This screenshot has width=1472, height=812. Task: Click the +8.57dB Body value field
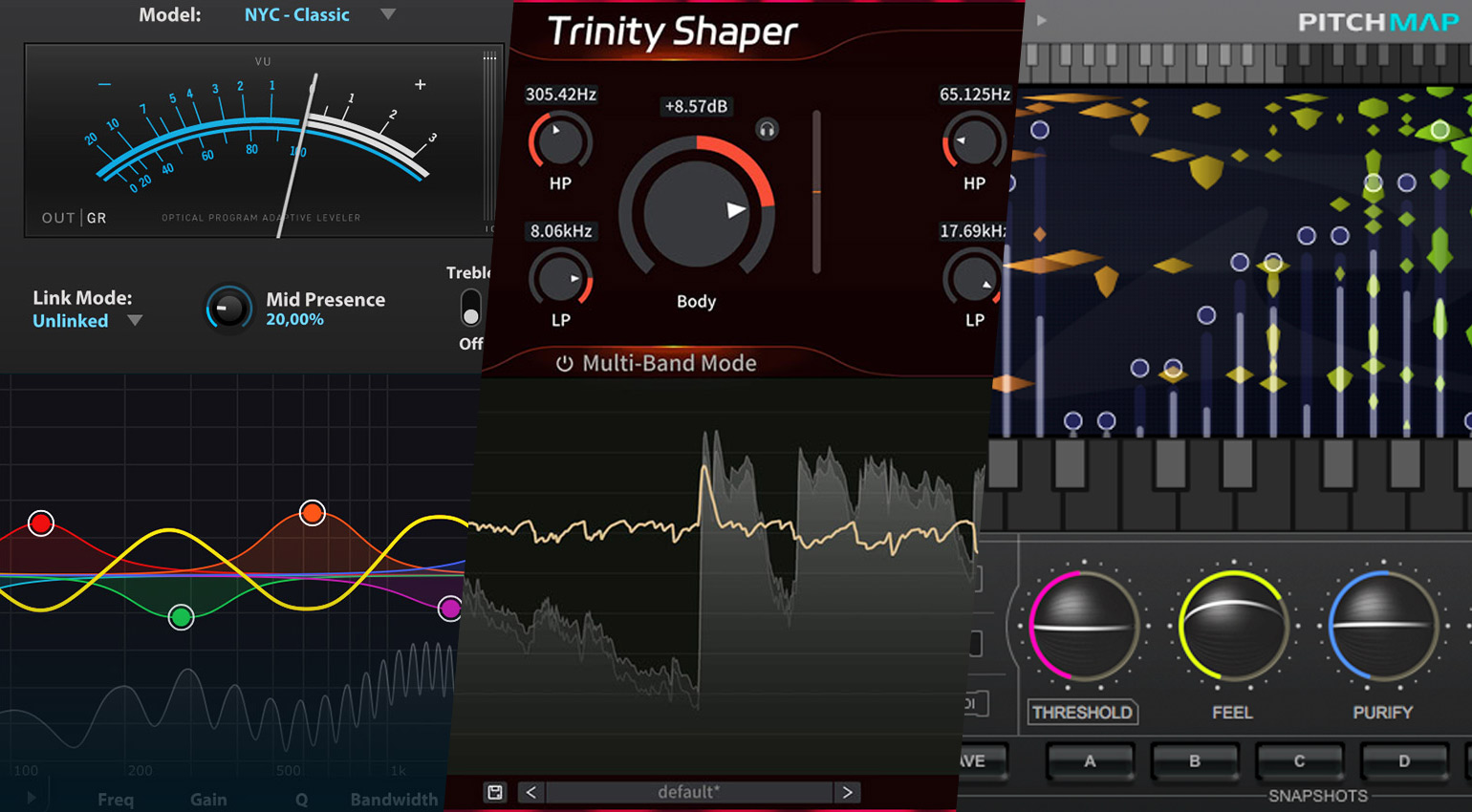tap(696, 106)
